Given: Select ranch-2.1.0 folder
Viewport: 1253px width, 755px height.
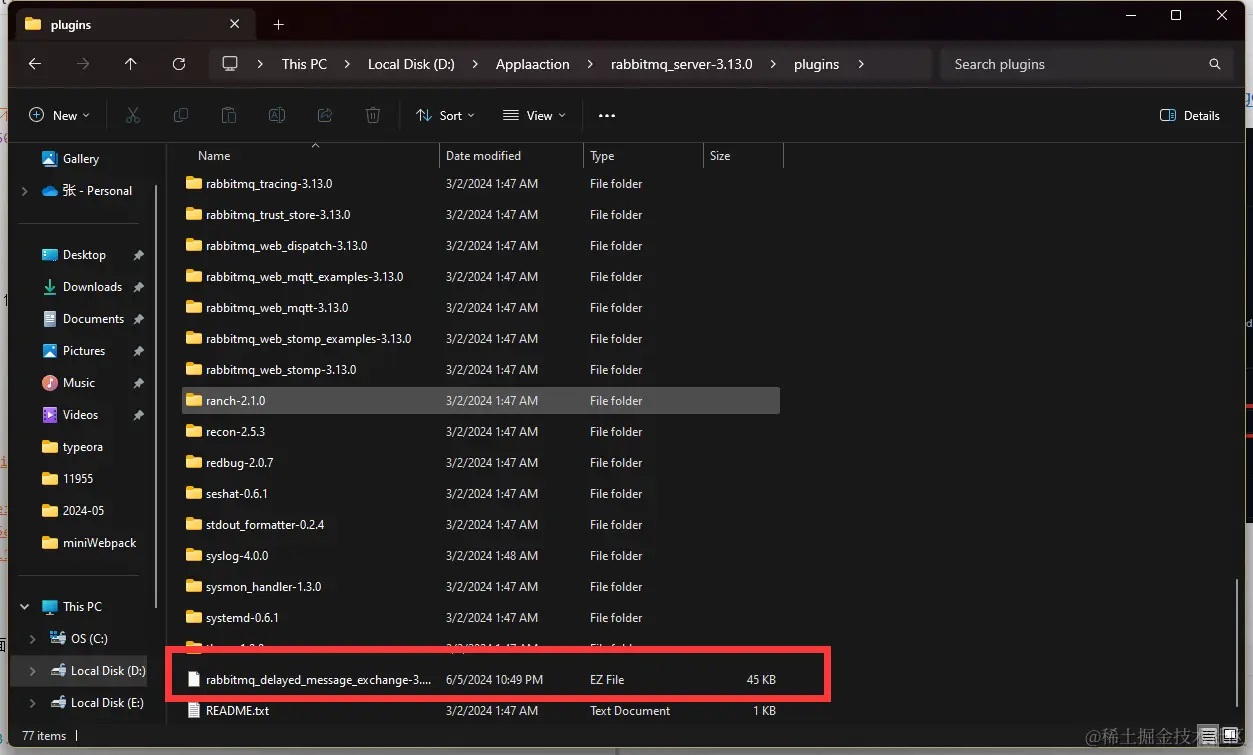Looking at the screenshot, I should point(480,400).
